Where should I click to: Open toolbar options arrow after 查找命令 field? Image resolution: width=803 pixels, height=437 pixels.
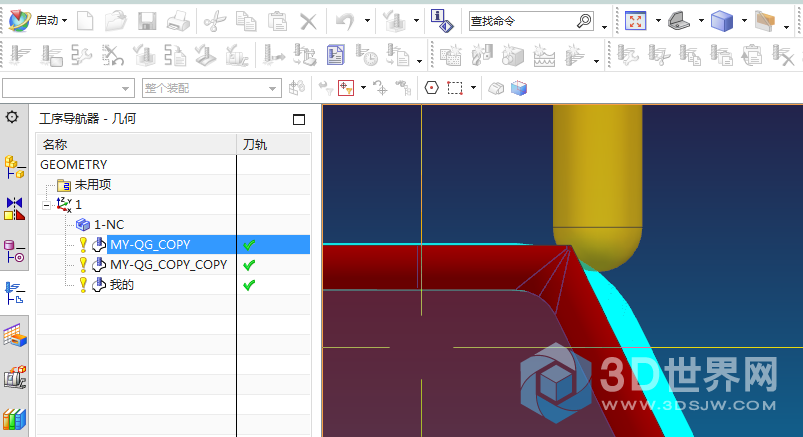pos(604,27)
